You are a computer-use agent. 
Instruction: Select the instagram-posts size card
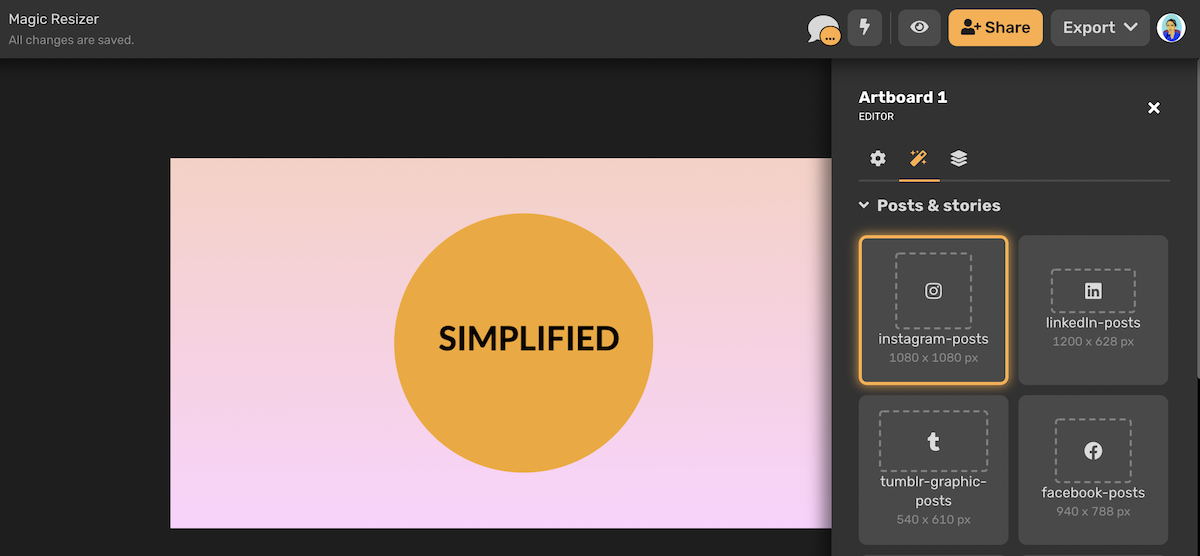(x=933, y=310)
